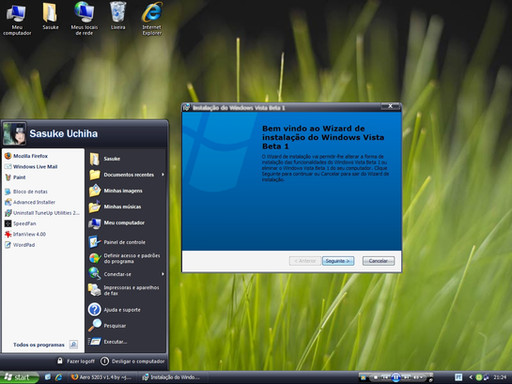Viewport: 512px width, 384px height.
Task: Click pause button on taskbar media player
Action: pyautogui.click(x=396, y=377)
